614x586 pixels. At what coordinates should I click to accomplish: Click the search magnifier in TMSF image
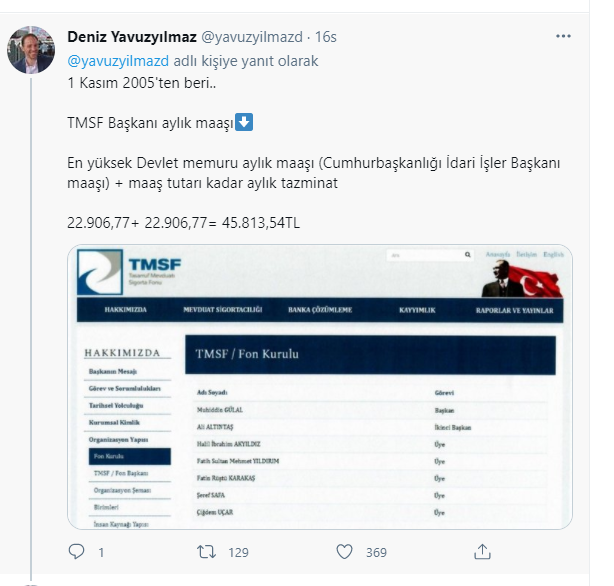click(x=468, y=255)
